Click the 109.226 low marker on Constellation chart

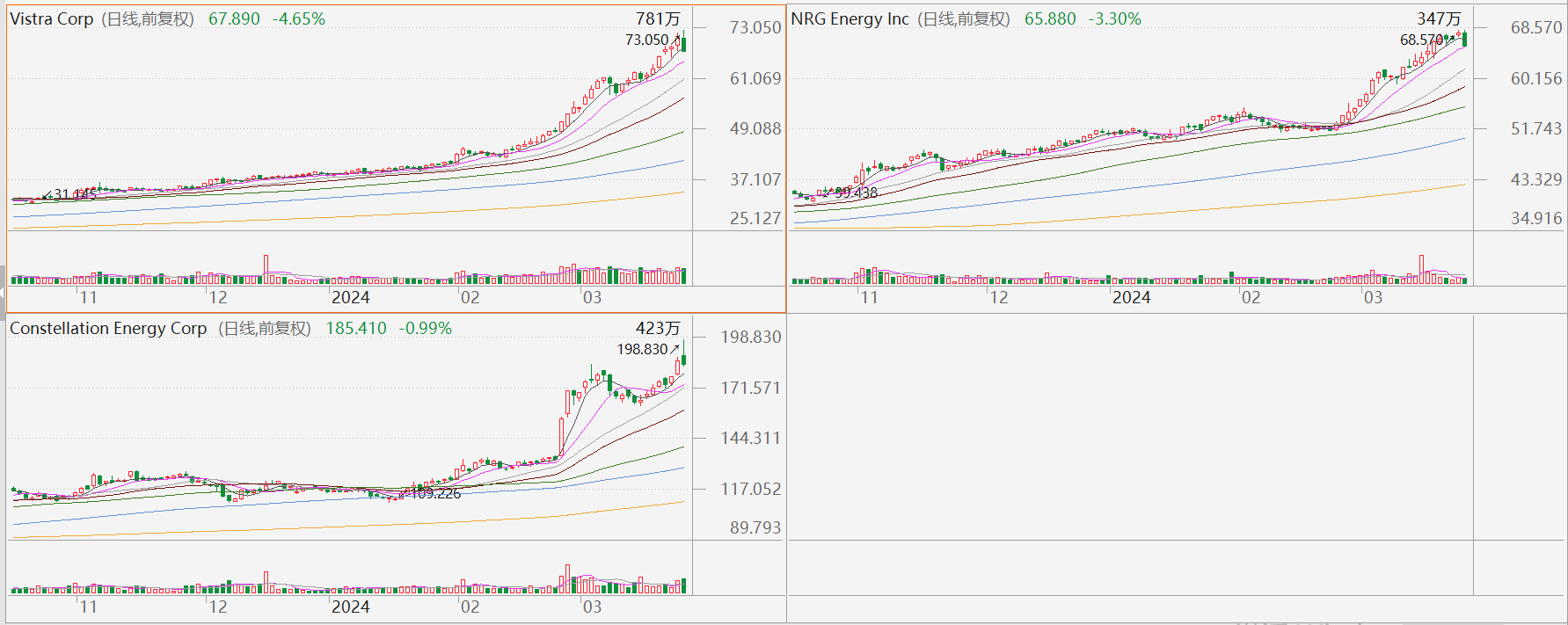point(435,493)
